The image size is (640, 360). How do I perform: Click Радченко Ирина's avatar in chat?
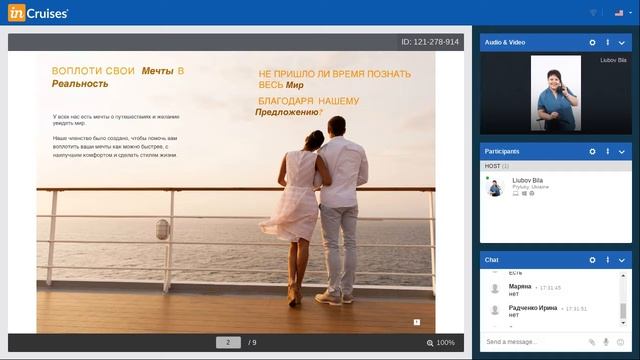click(495, 310)
